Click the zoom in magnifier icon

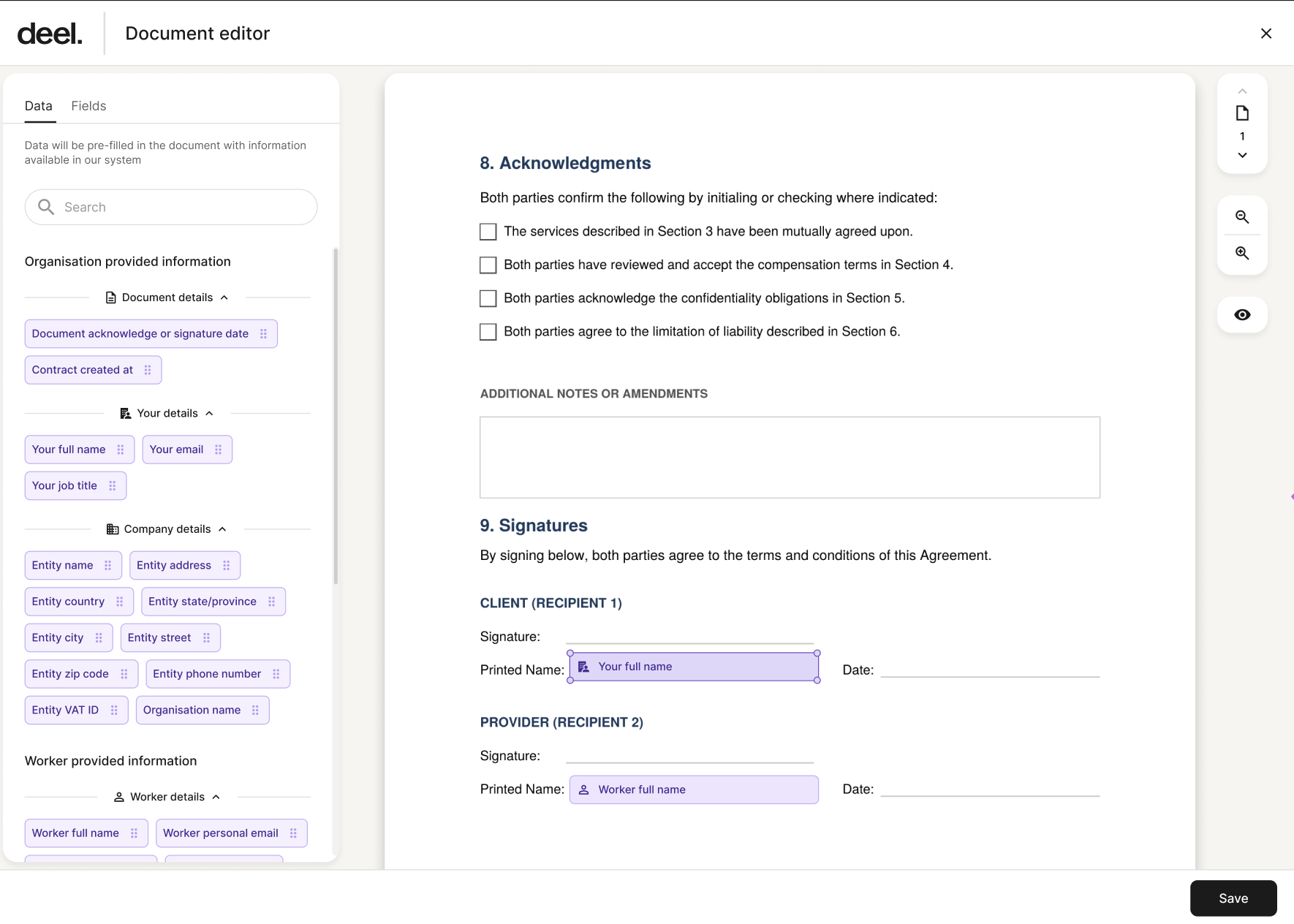click(x=1241, y=253)
